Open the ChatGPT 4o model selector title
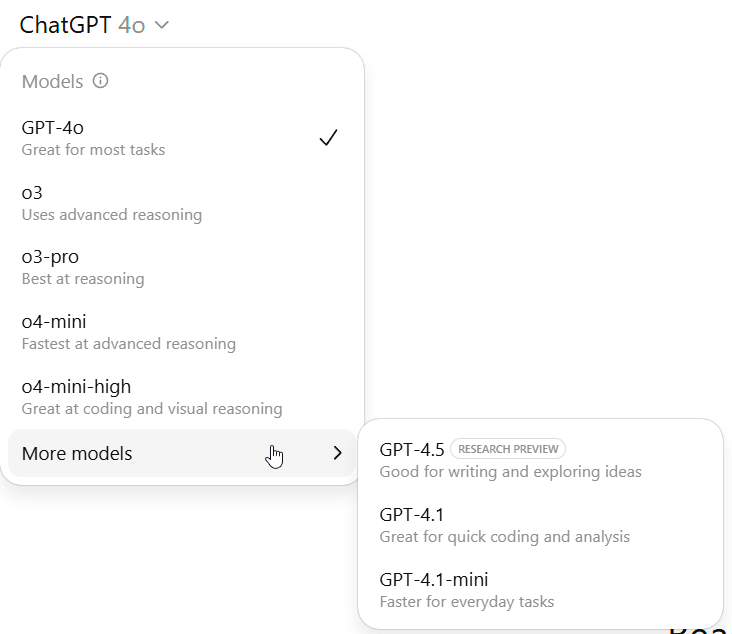 [x=82, y=25]
